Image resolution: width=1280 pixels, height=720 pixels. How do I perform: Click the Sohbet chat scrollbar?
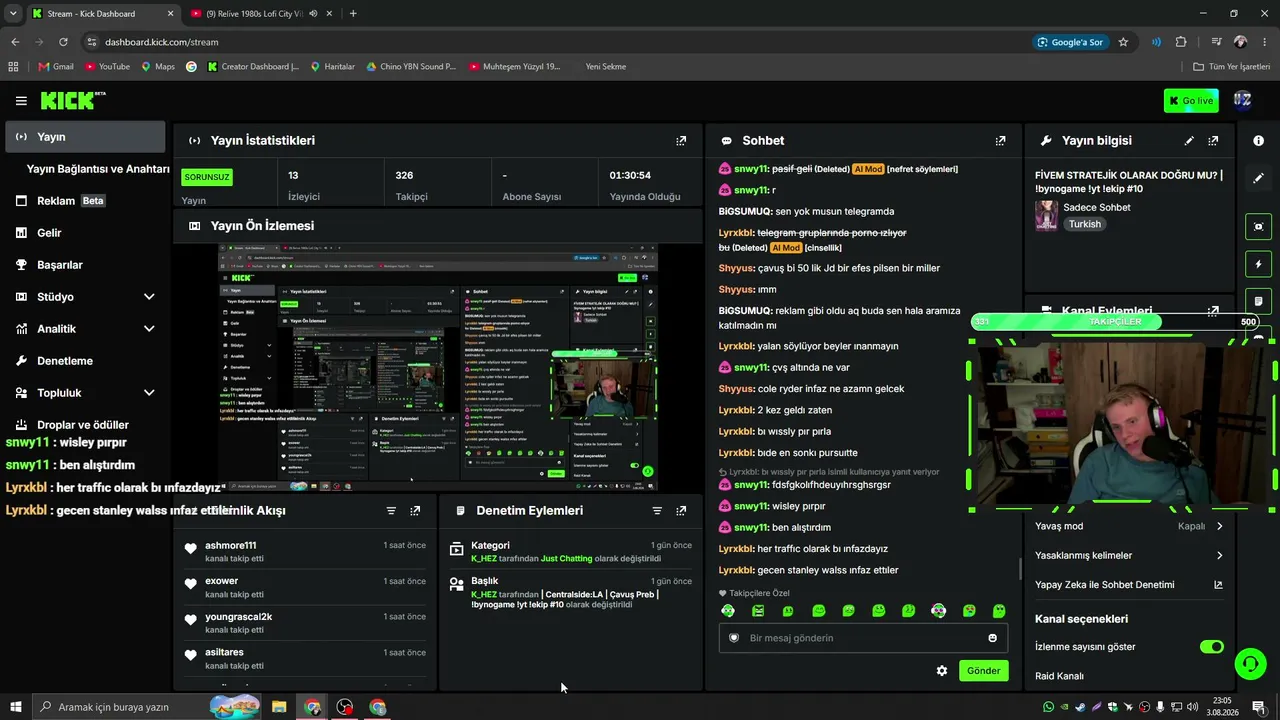[1020, 568]
